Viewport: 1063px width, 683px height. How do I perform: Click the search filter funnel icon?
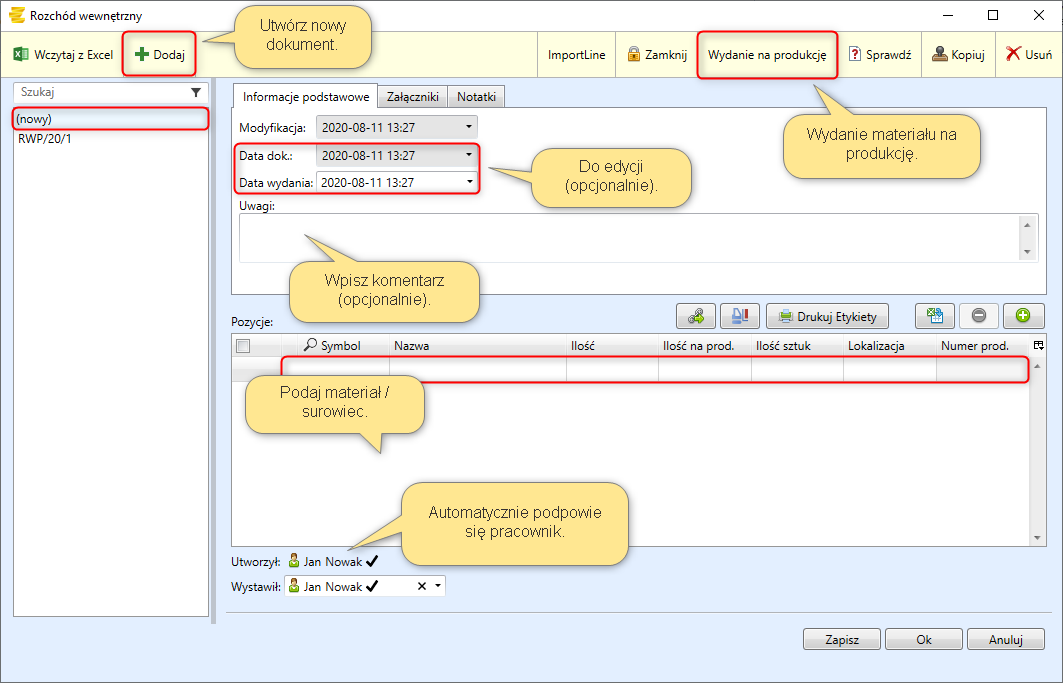pos(196,92)
